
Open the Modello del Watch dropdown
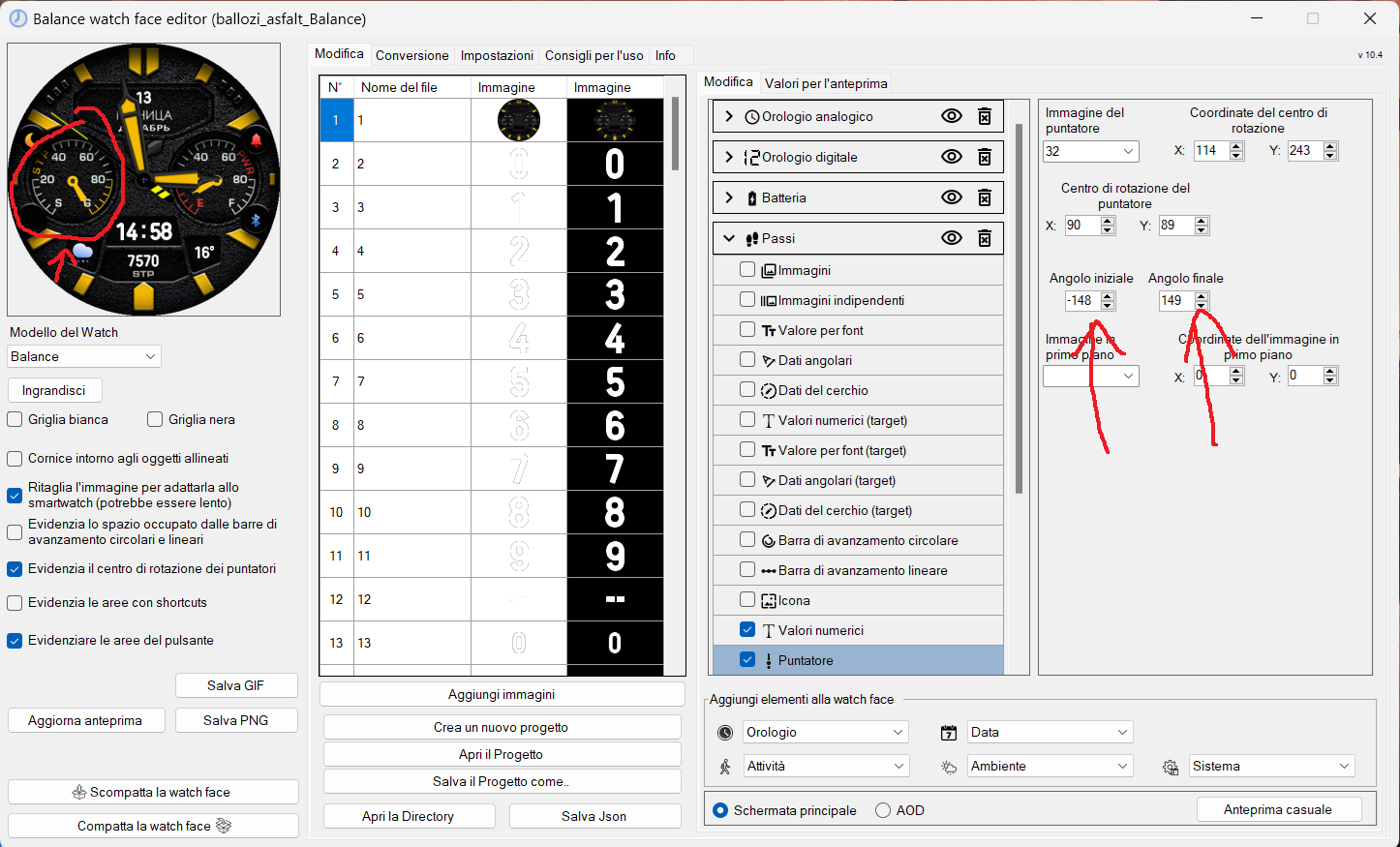pyautogui.click(x=84, y=356)
